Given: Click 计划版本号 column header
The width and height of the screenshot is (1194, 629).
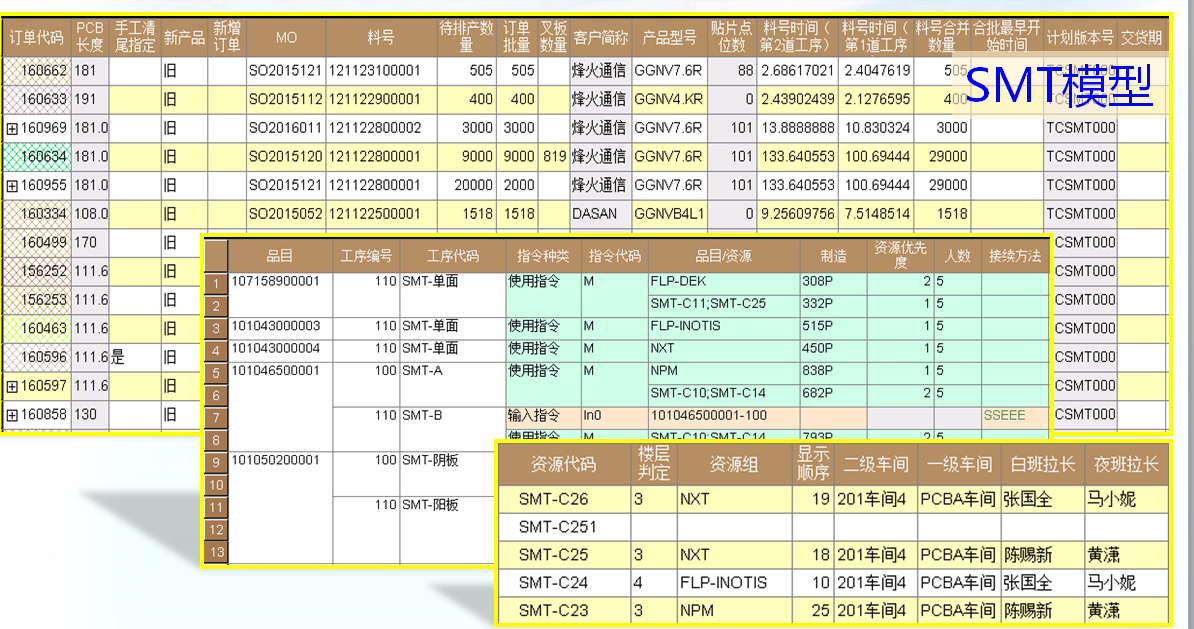Looking at the screenshot, I should point(1079,38).
